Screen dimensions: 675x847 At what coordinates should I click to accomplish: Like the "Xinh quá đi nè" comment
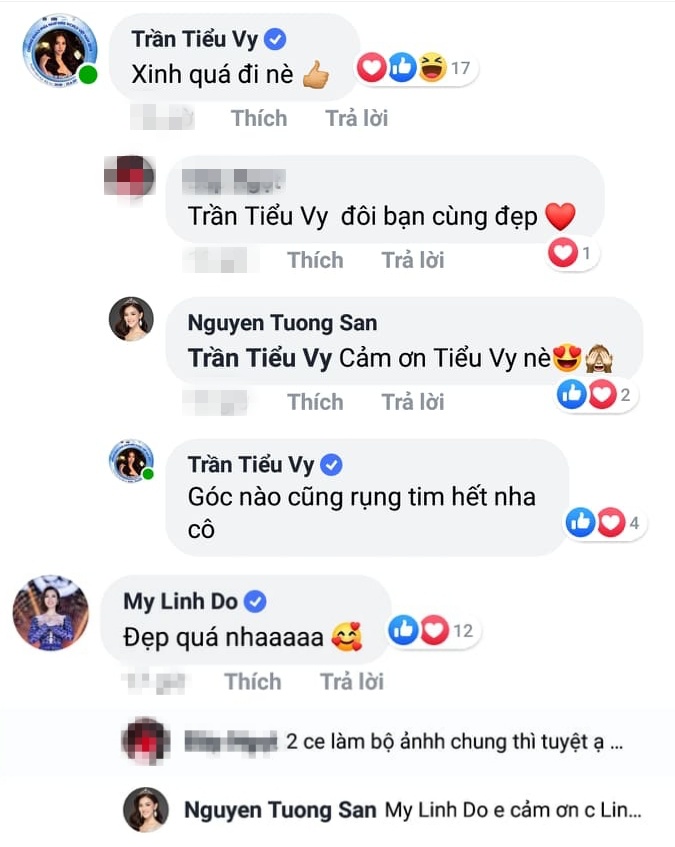[x=259, y=118]
